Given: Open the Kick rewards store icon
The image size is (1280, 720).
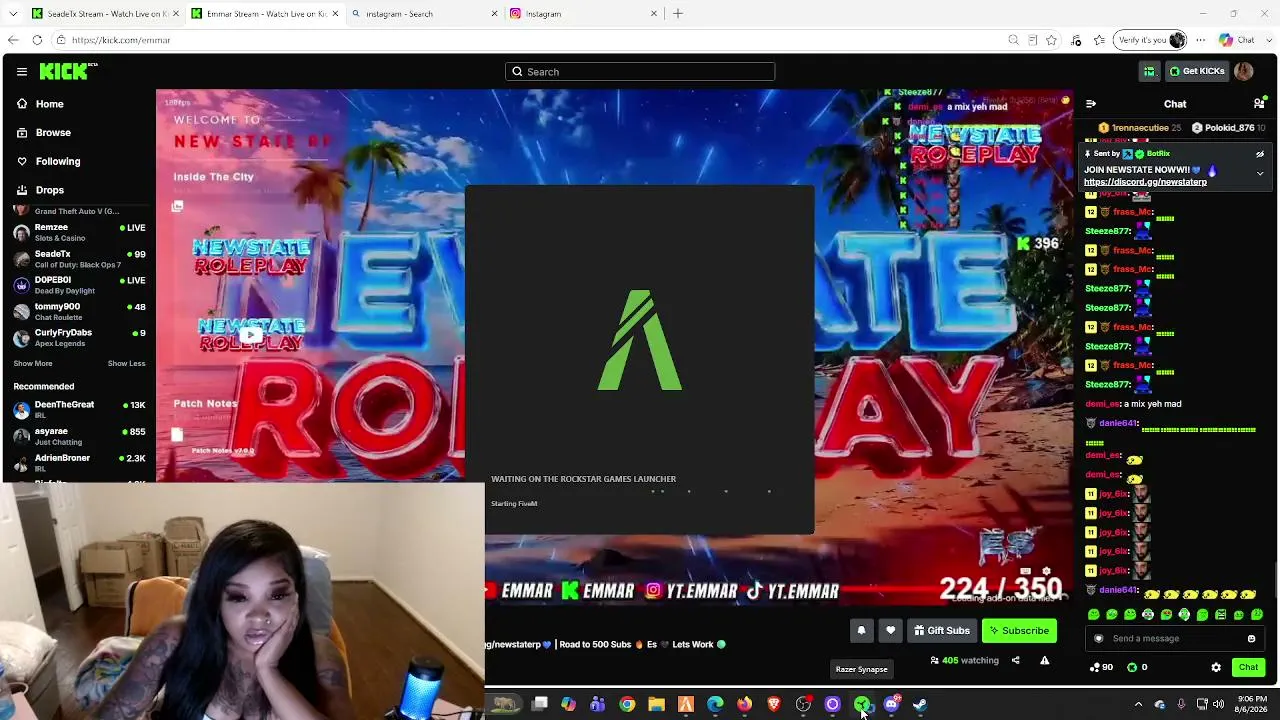Looking at the screenshot, I should click(x=1149, y=71).
